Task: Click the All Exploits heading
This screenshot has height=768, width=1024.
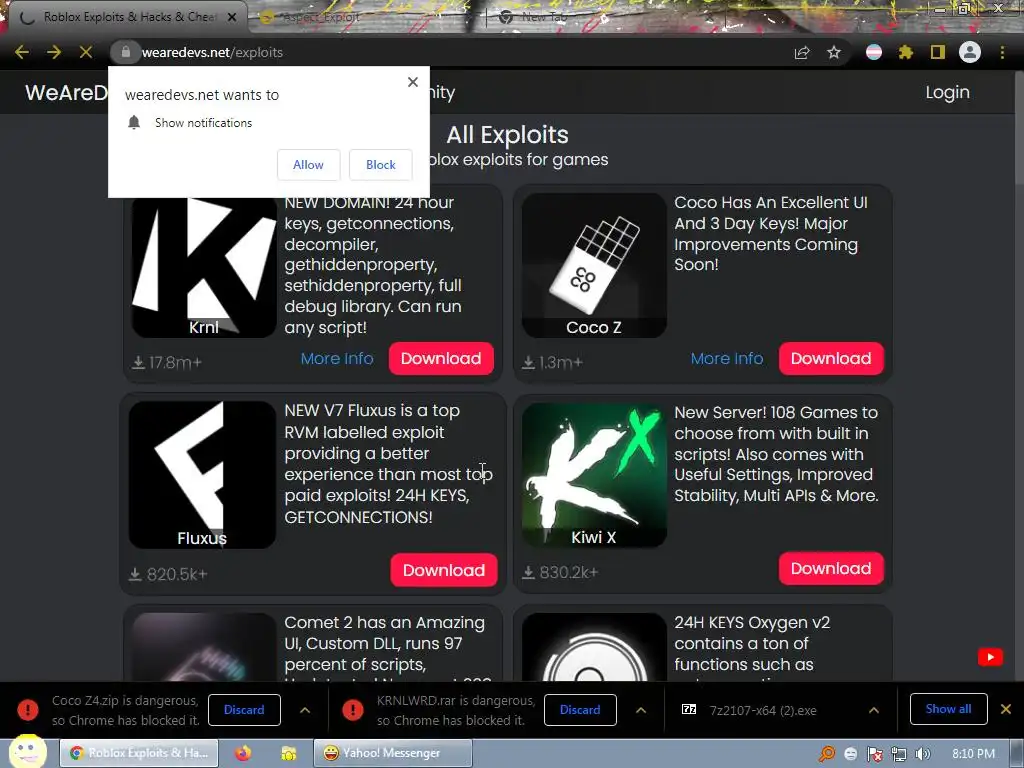Action: pyautogui.click(x=507, y=135)
